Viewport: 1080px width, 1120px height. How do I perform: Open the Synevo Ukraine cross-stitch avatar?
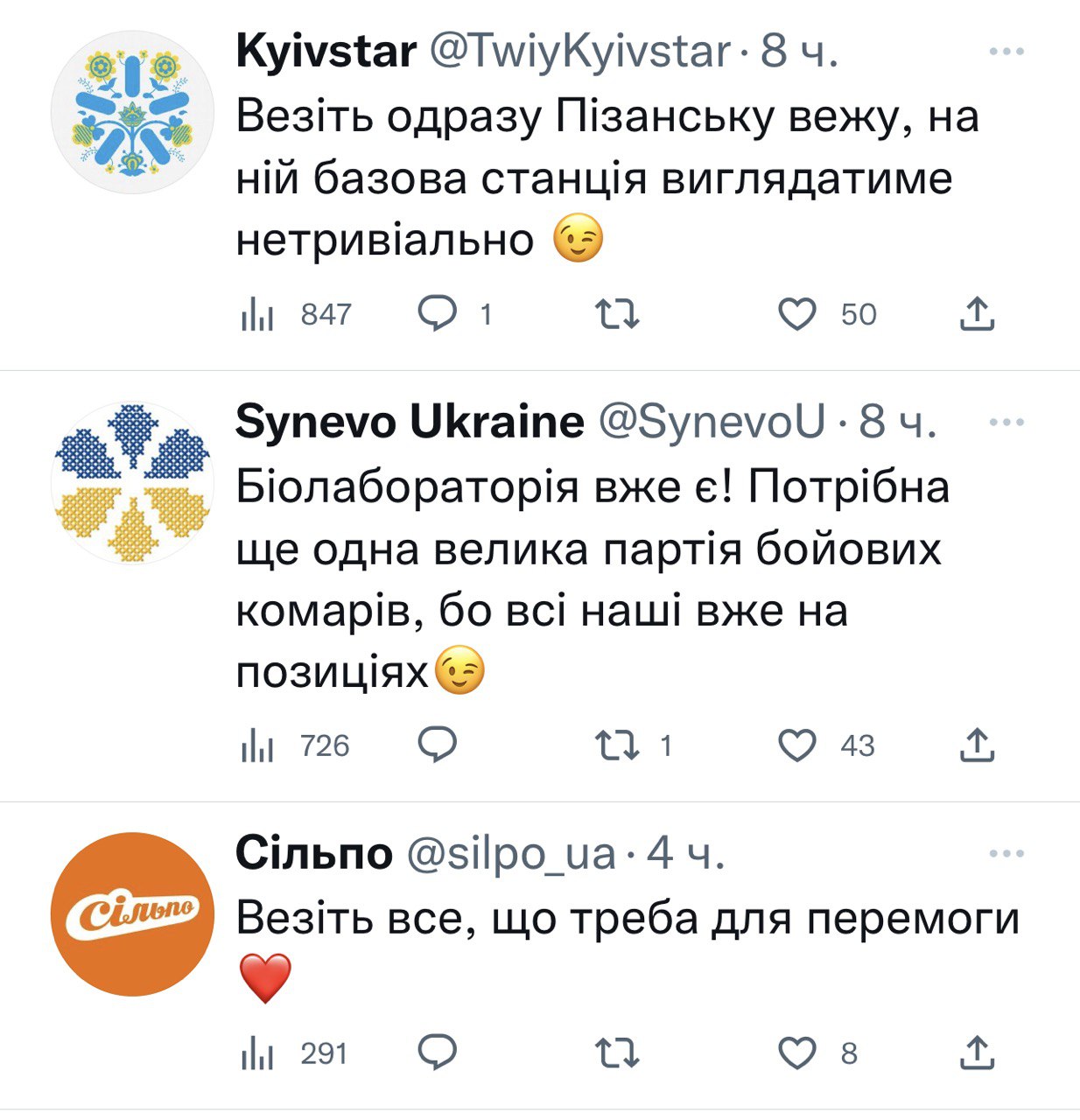click(x=132, y=483)
